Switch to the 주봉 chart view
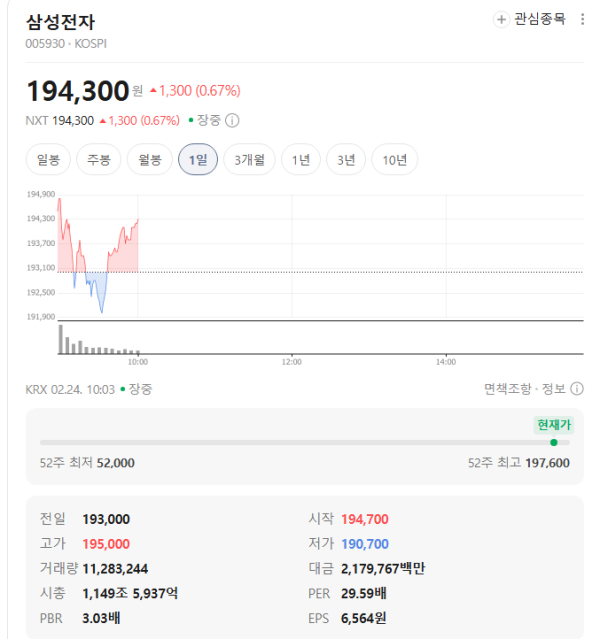600x639 pixels. (98, 159)
